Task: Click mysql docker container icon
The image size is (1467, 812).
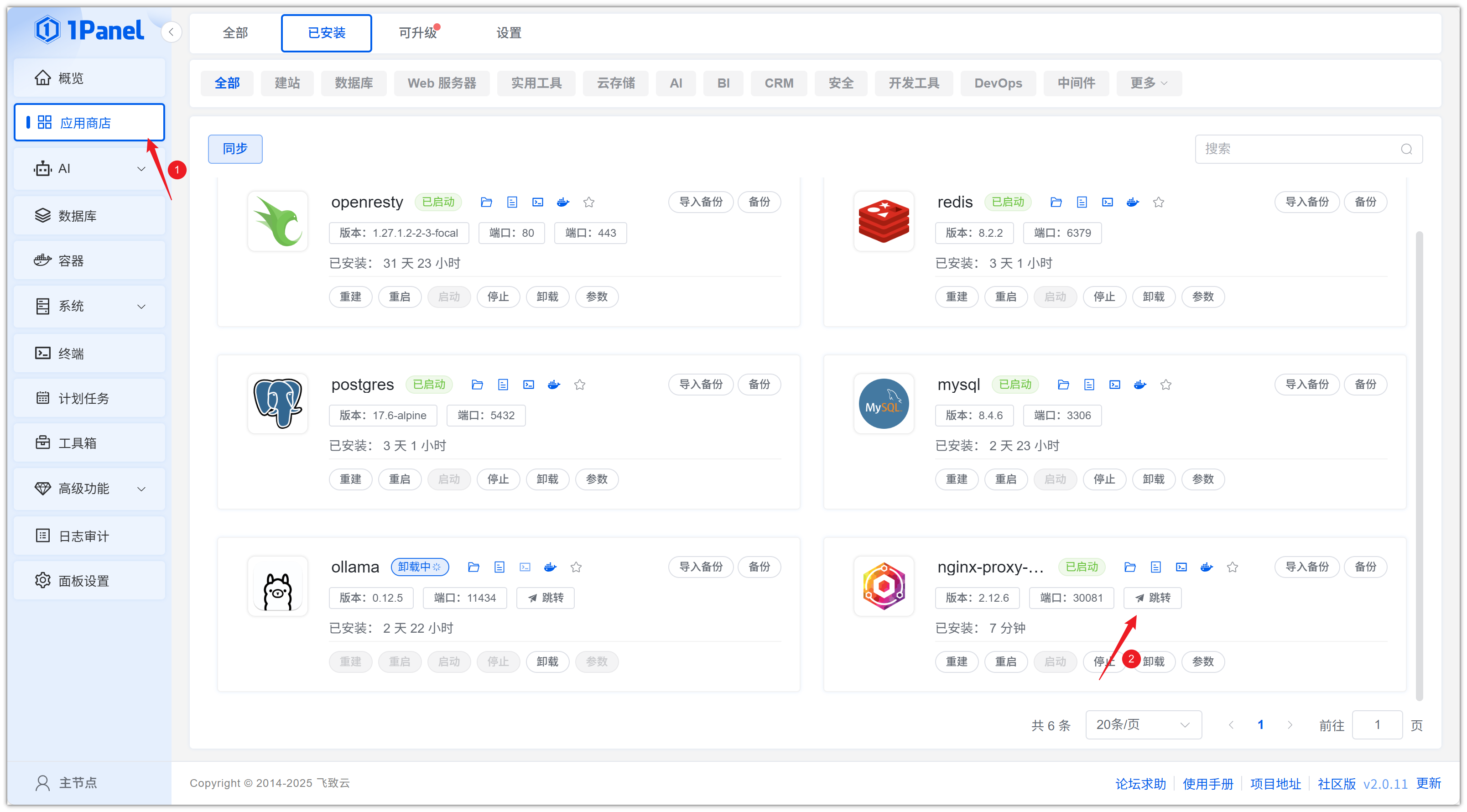Action: click(1139, 385)
